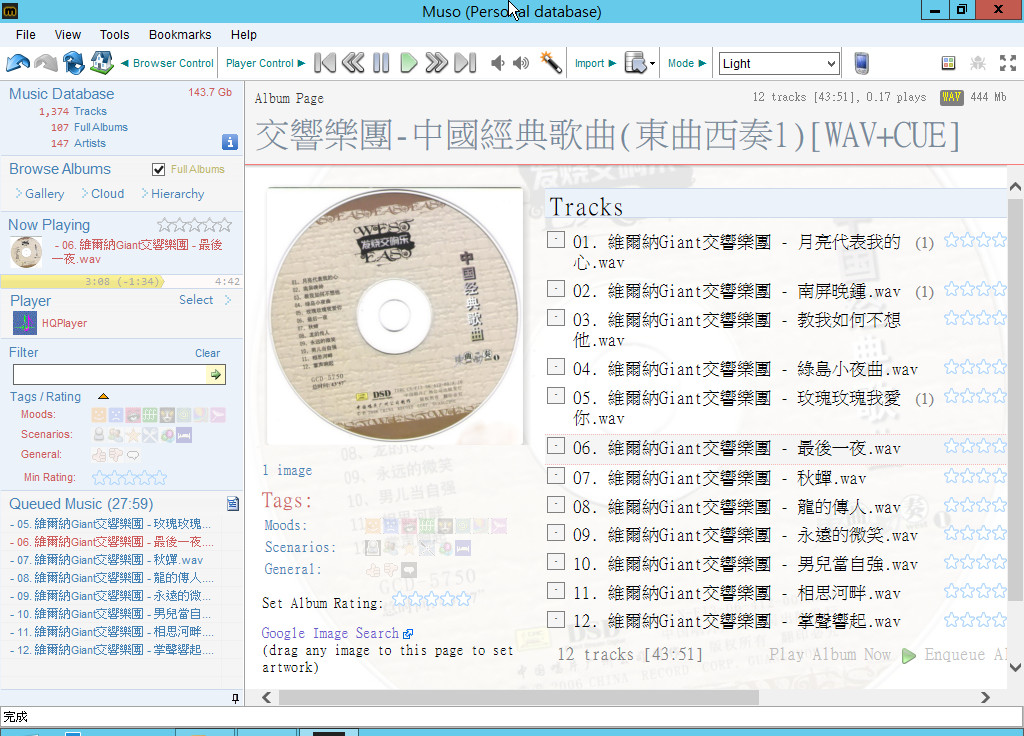Open the Bookmarks menu

(180, 35)
